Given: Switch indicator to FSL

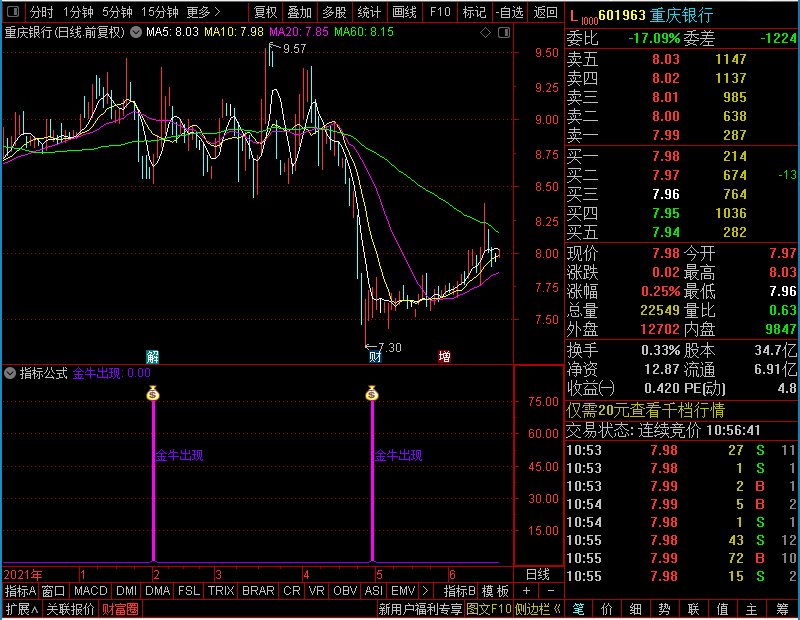Looking at the screenshot, I should [x=189, y=591].
